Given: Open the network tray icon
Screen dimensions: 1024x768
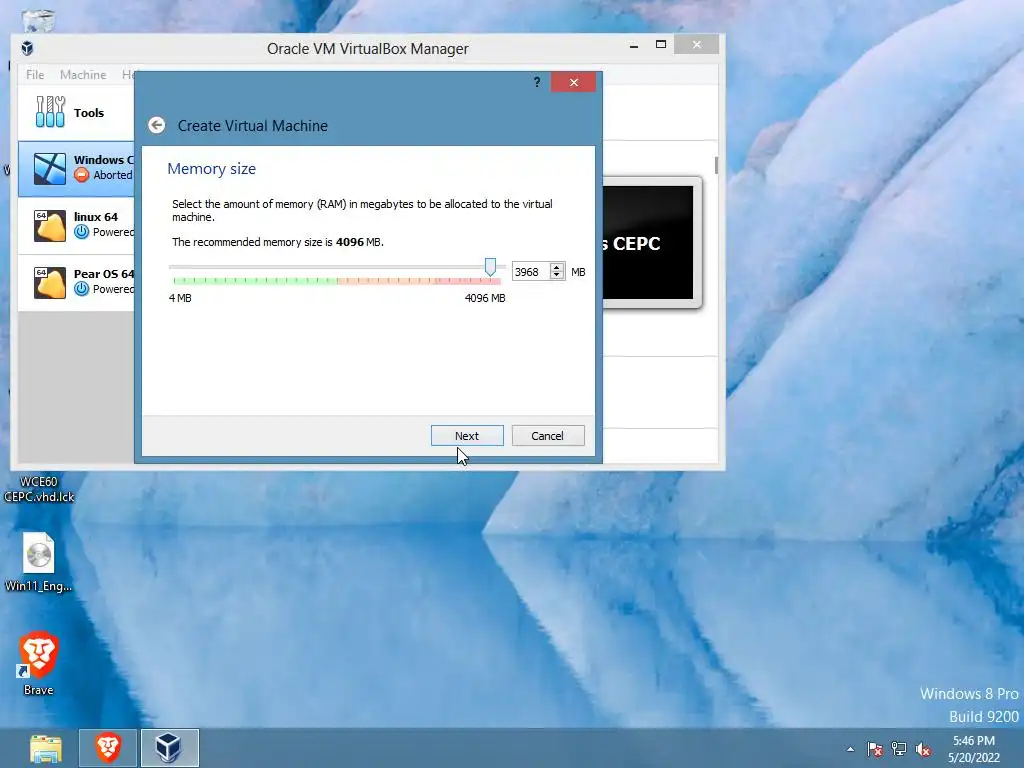Looking at the screenshot, I should (899, 749).
